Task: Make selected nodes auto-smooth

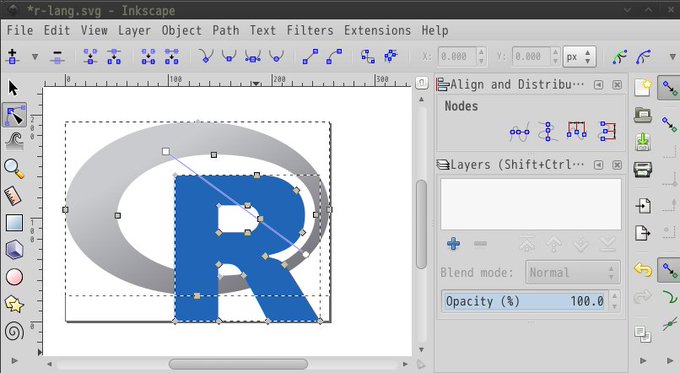Action: click(x=276, y=56)
